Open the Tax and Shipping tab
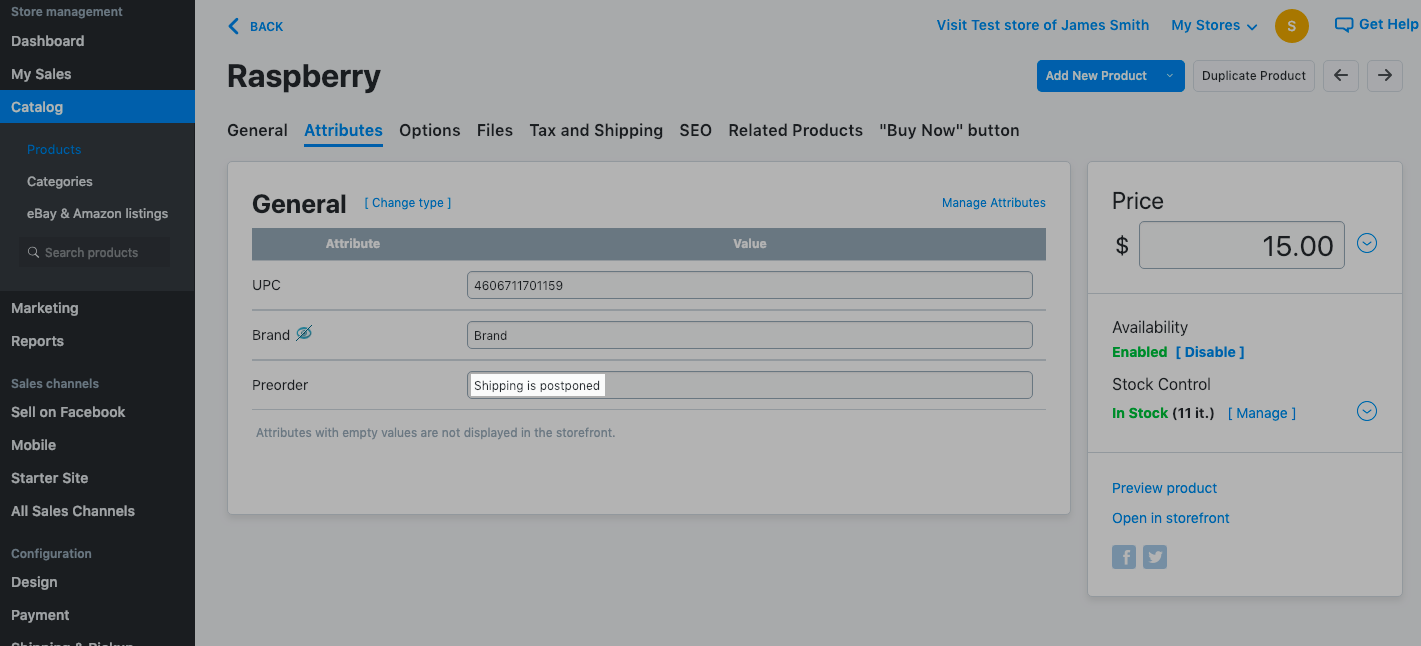This screenshot has width=1421, height=646. [x=596, y=130]
